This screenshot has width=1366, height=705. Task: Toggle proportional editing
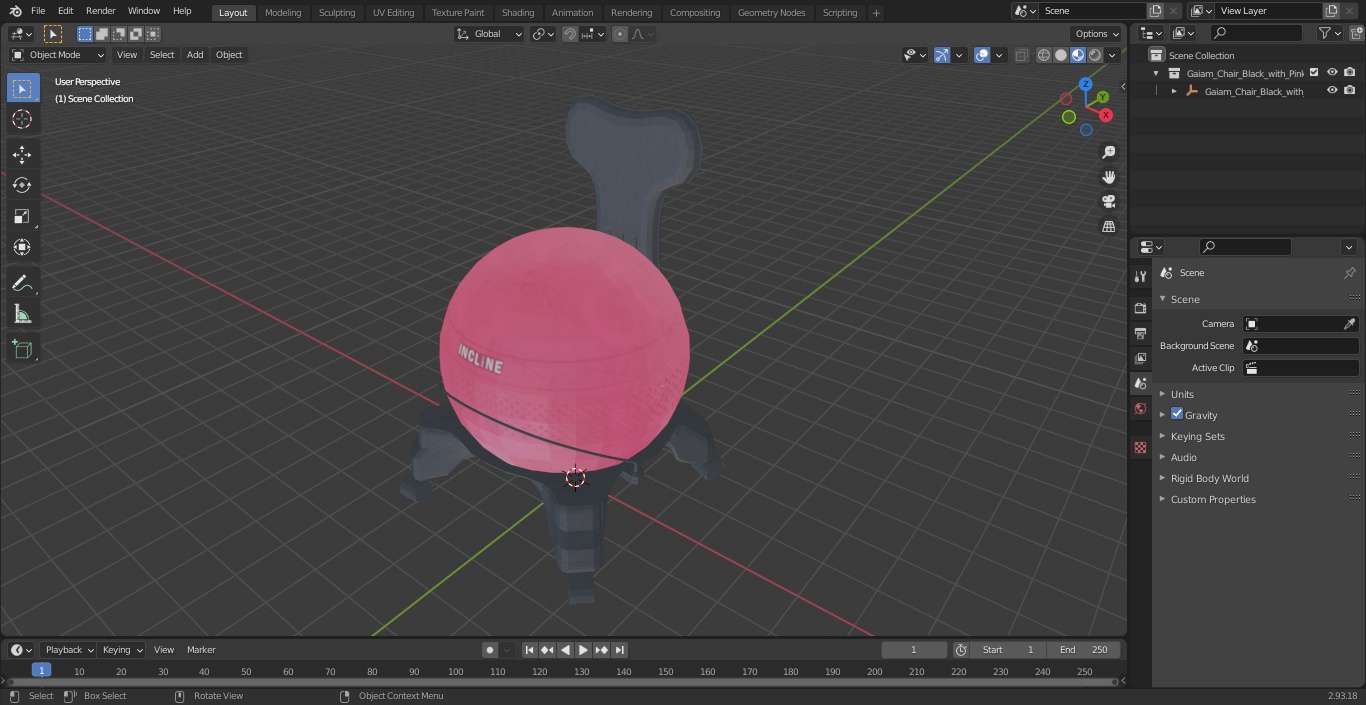coord(620,34)
